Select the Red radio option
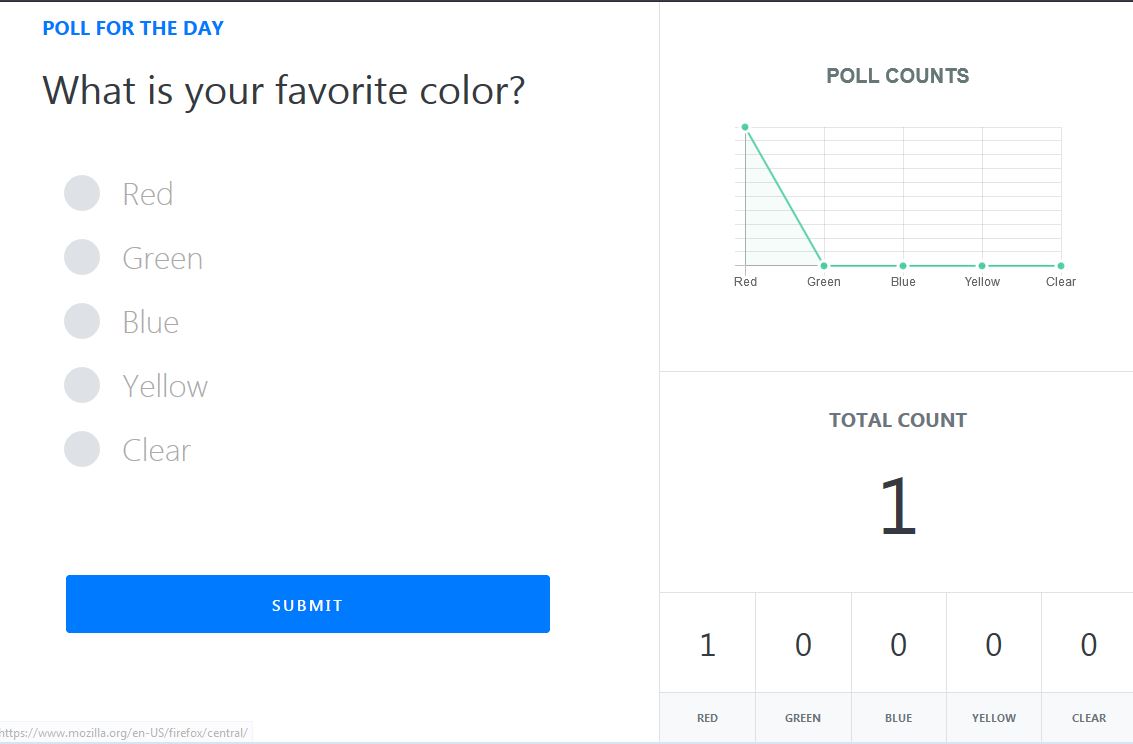The width and height of the screenshot is (1133, 744). coord(82,193)
